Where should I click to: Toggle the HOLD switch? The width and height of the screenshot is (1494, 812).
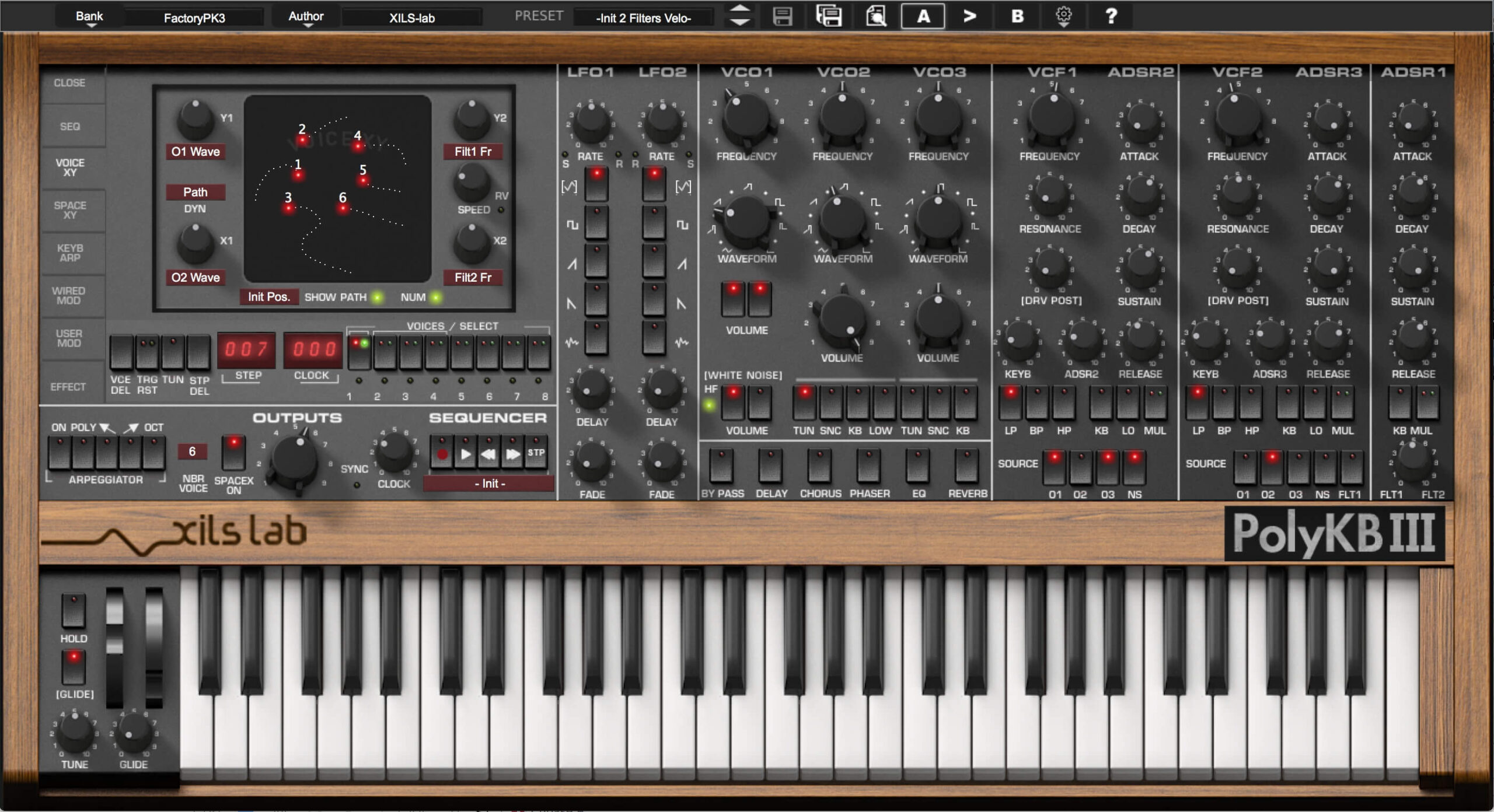[74, 610]
